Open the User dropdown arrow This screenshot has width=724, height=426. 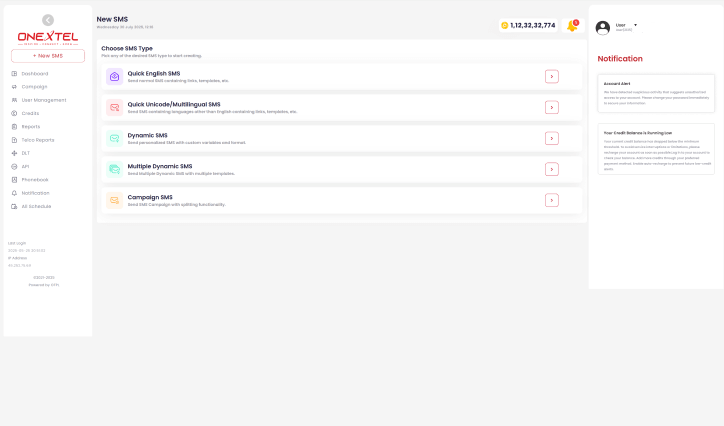[636, 25]
